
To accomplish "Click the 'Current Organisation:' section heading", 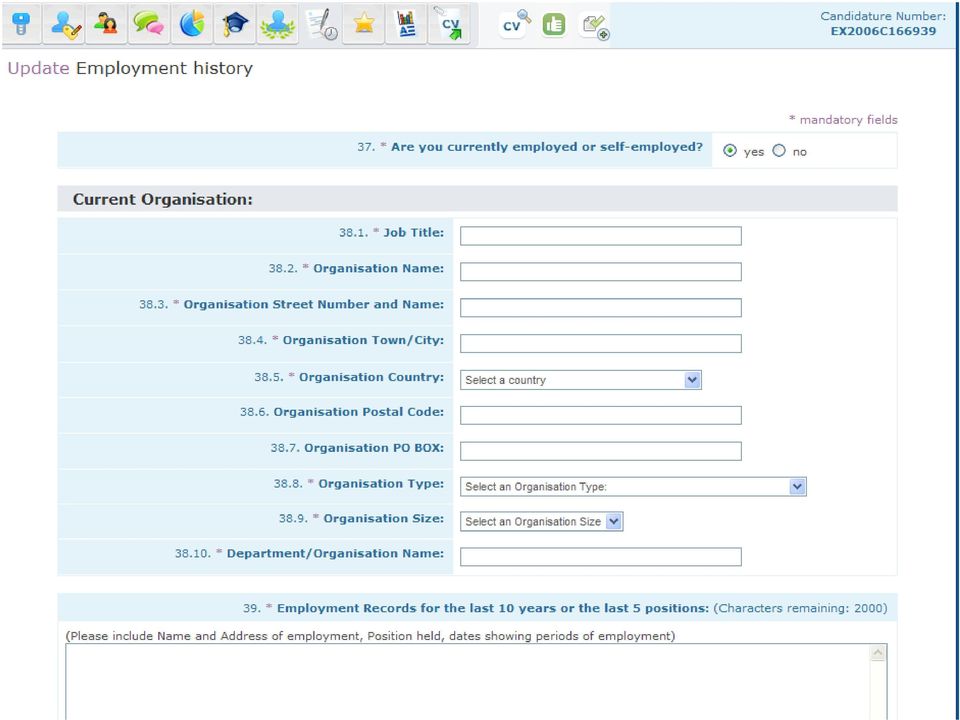I will click(163, 200).
